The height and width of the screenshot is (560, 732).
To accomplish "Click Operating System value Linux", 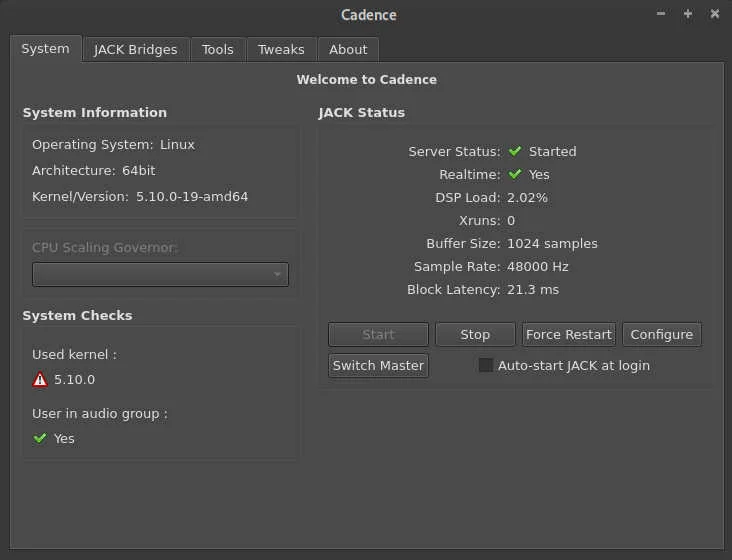I will [177, 145].
